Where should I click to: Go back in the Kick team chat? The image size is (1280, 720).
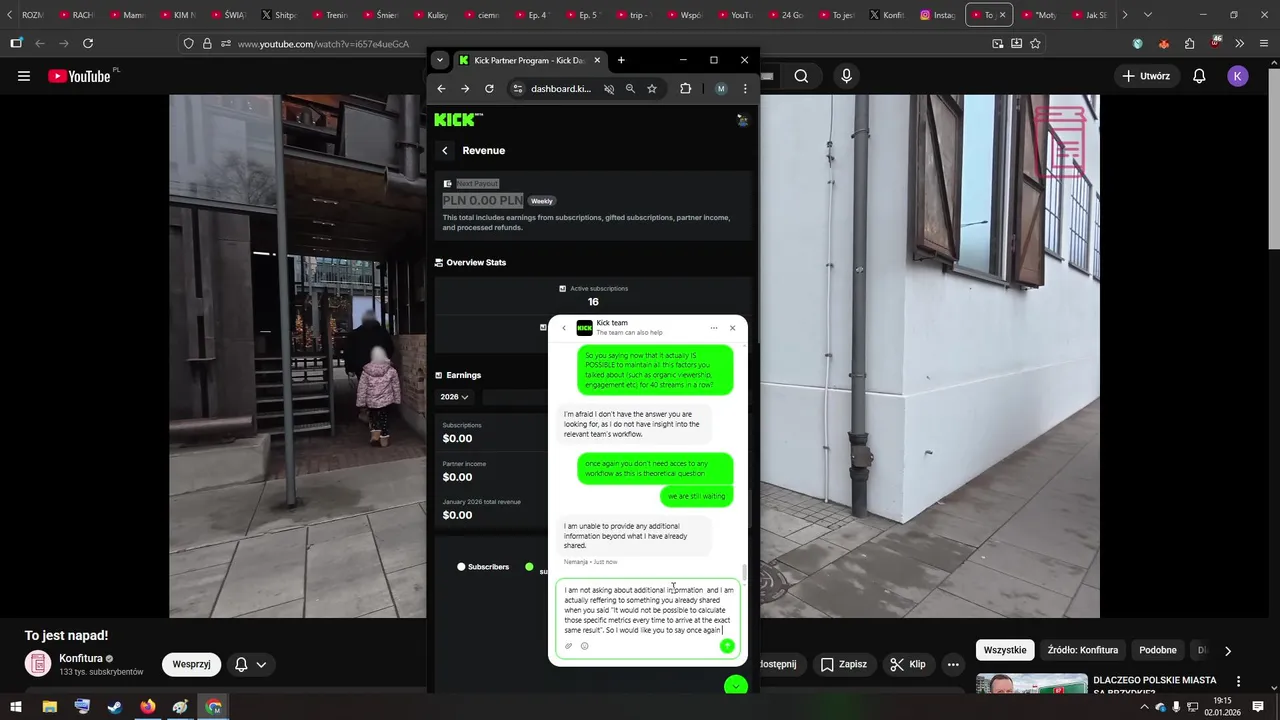563,328
